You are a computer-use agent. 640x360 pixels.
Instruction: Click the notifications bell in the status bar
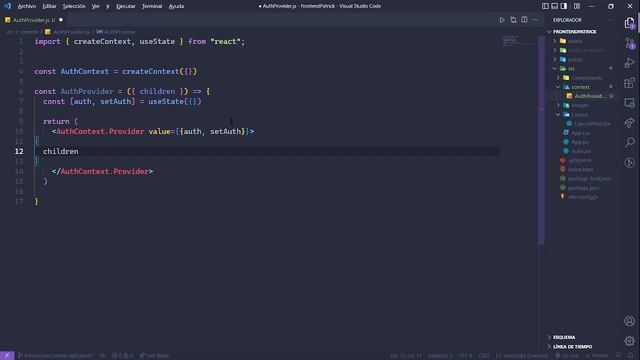coord(631,356)
